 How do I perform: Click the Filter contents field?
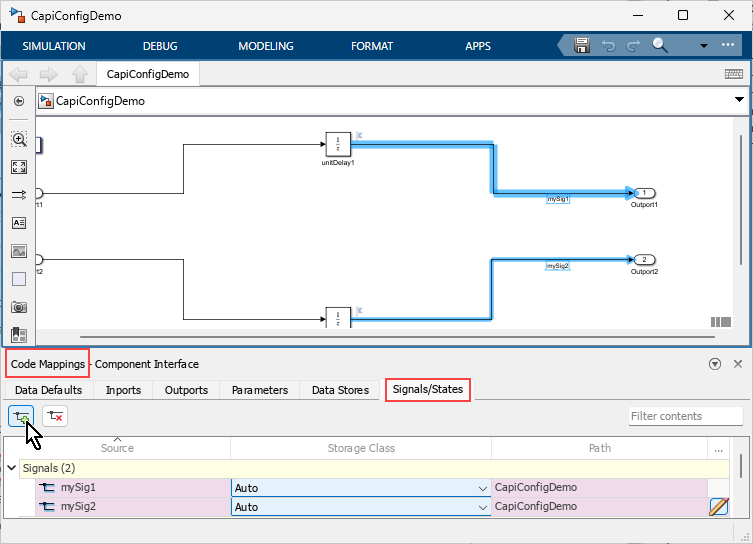(685, 416)
